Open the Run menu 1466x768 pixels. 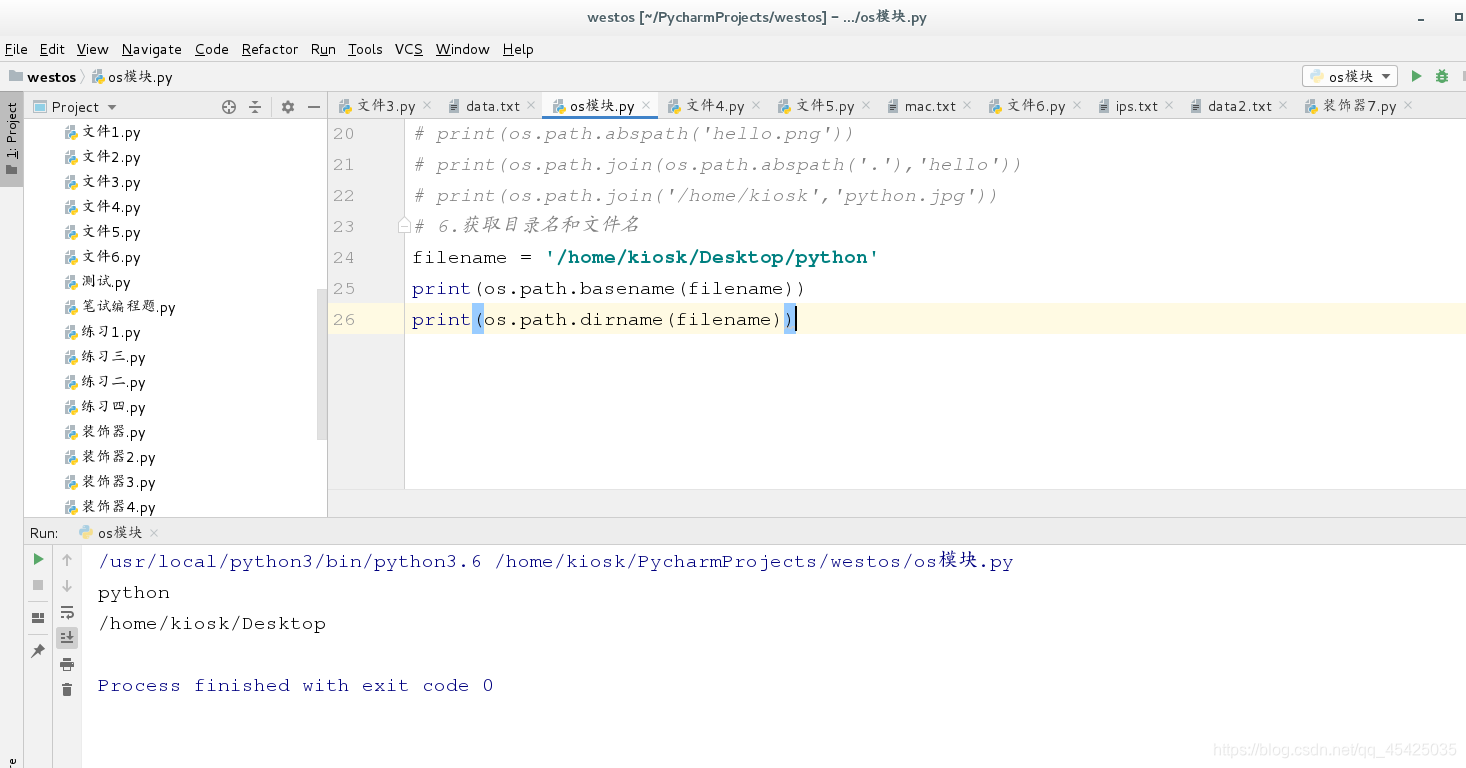pos(323,49)
